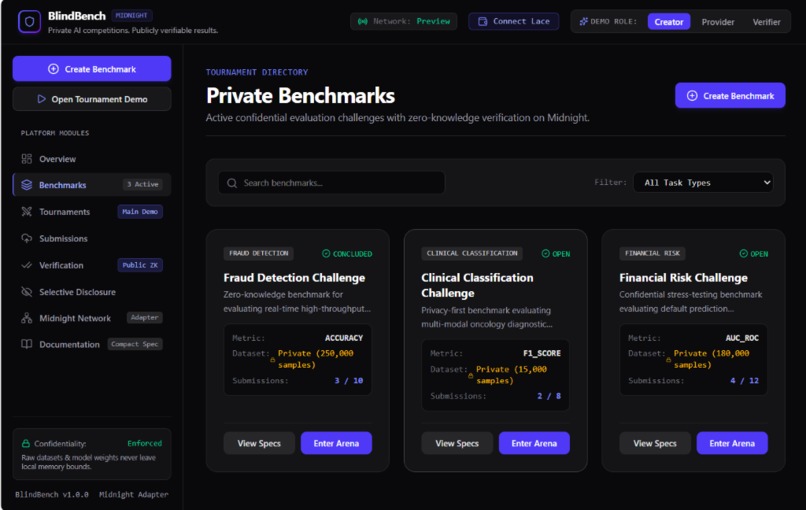The height and width of the screenshot is (510, 806).
Task: Click the 'Main Demo' badge on Tournaments
Action: [140, 211]
